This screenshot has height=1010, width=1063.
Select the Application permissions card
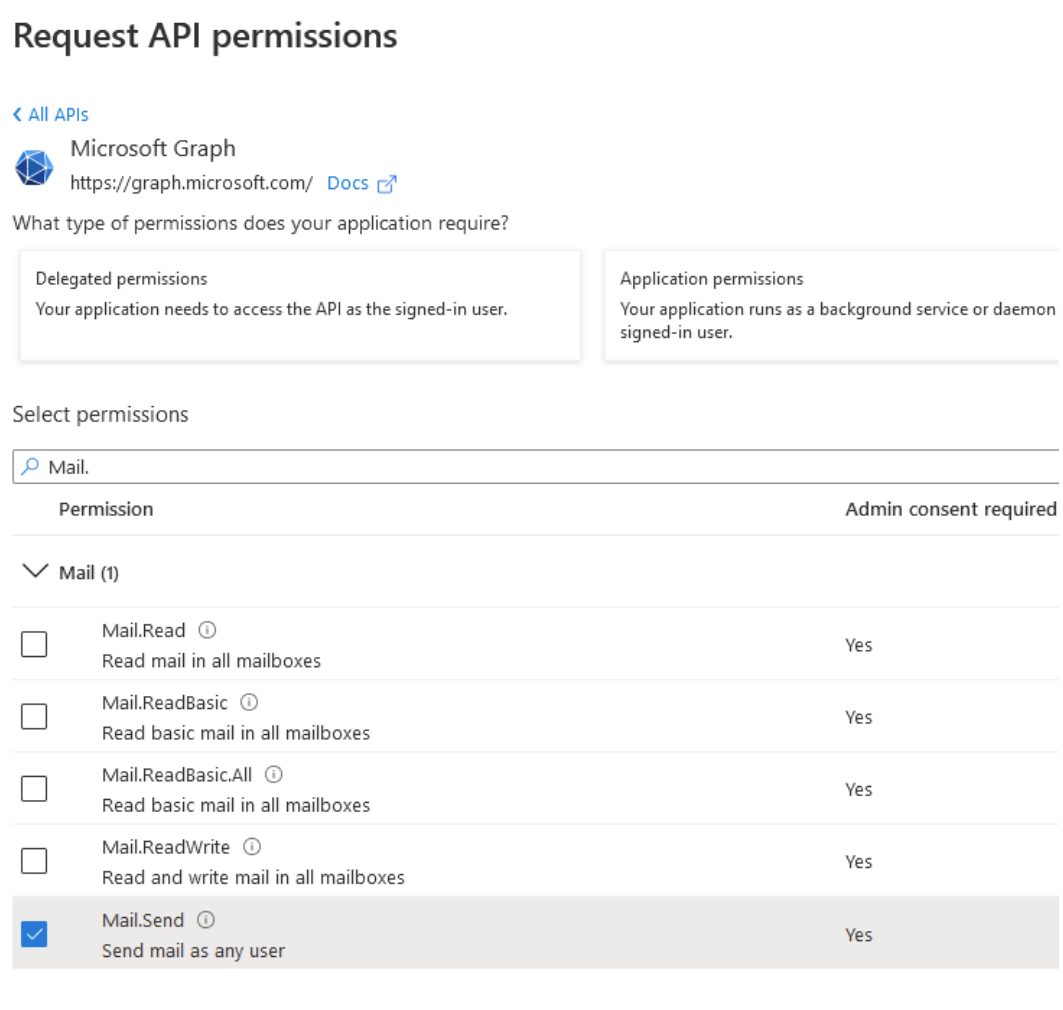point(833,305)
